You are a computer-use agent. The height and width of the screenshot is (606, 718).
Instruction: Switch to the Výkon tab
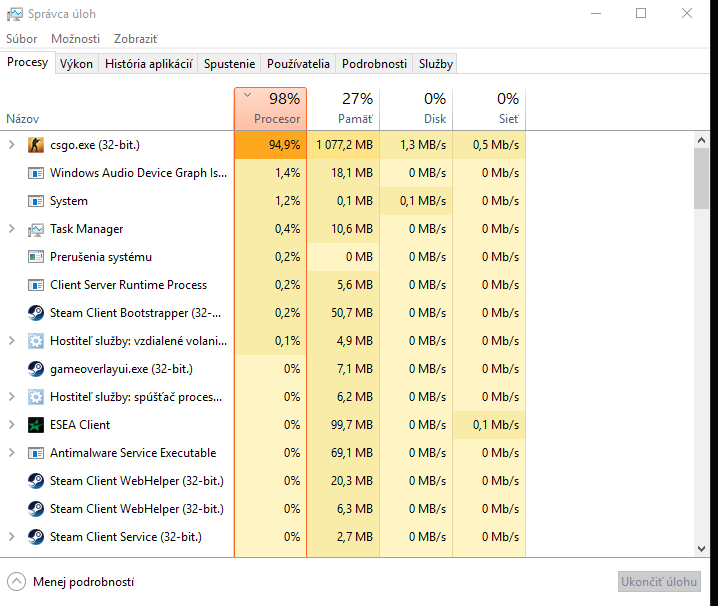pyautogui.click(x=76, y=64)
